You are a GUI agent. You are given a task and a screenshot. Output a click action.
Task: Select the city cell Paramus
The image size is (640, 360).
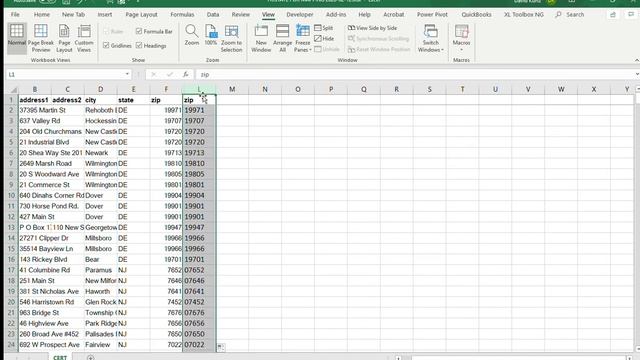pyautogui.click(x=100, y=270)
